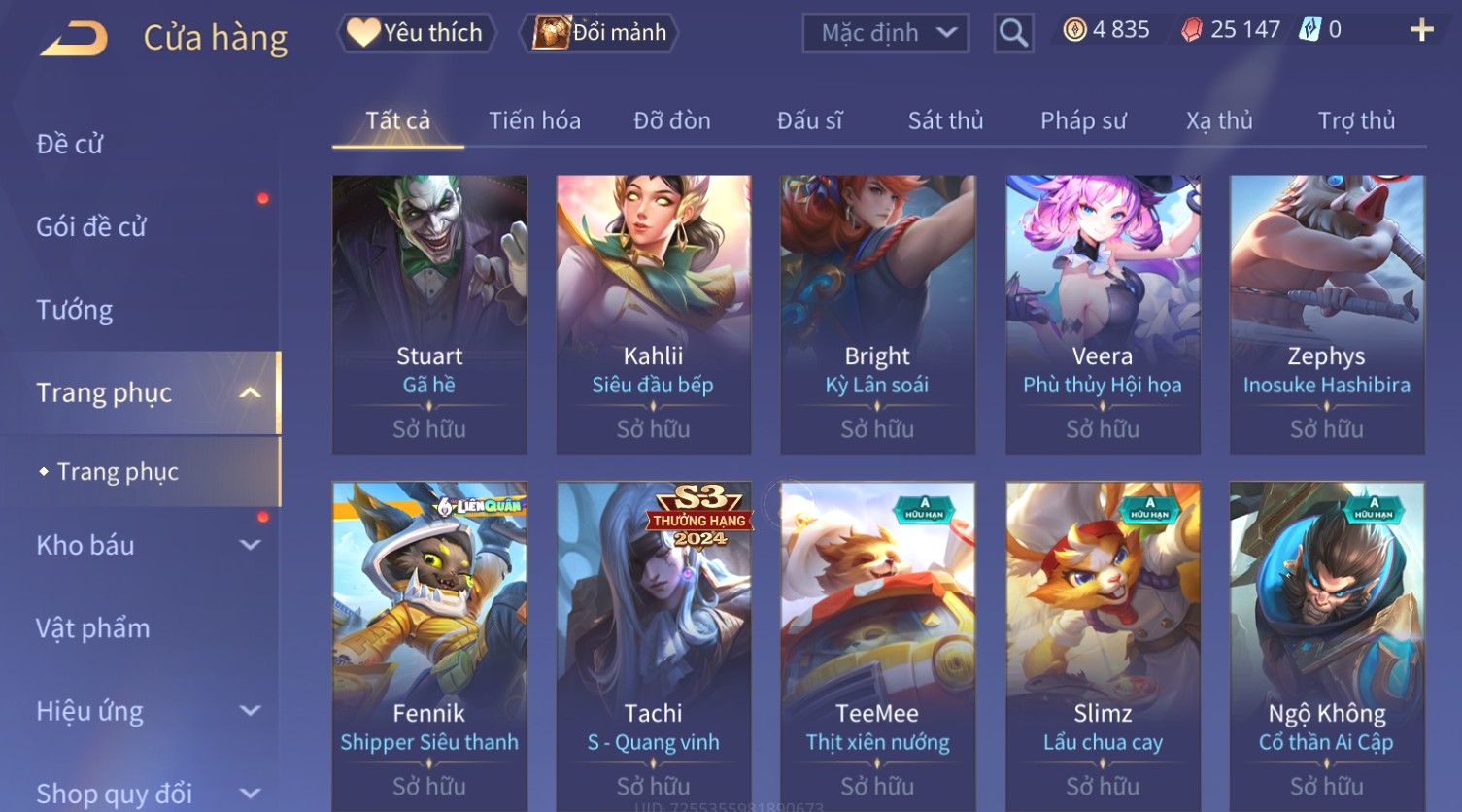Click the blue voucher currency icon
Screen dimensions: 1462x812
coord(1309,30)
